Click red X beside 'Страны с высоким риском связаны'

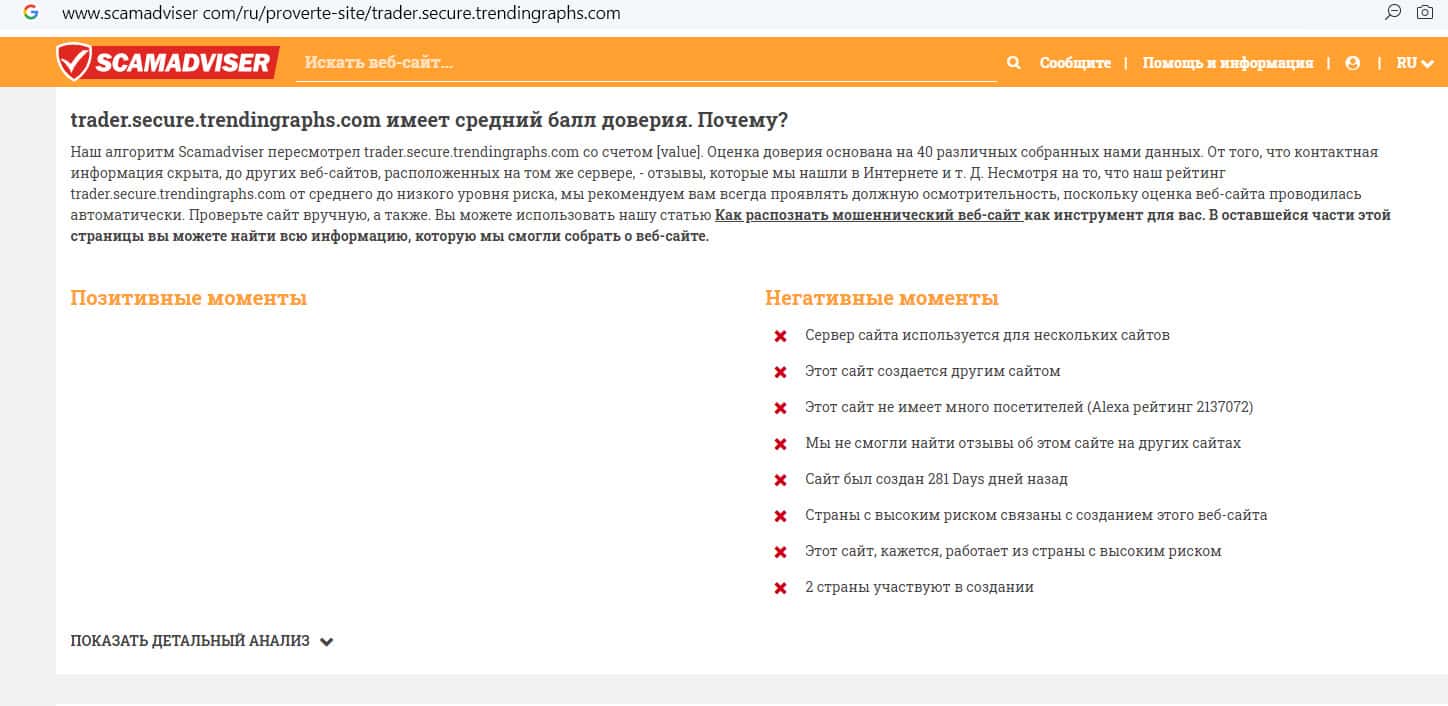click(780, 516)
